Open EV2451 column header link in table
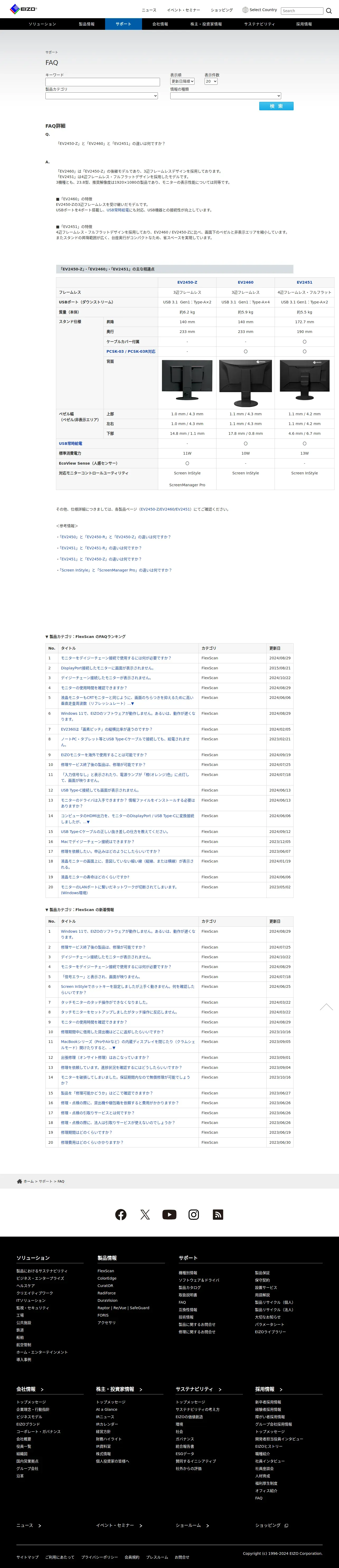Image resolution: width=339 pixels, height=1568 pixels. (x=304, y=282)
